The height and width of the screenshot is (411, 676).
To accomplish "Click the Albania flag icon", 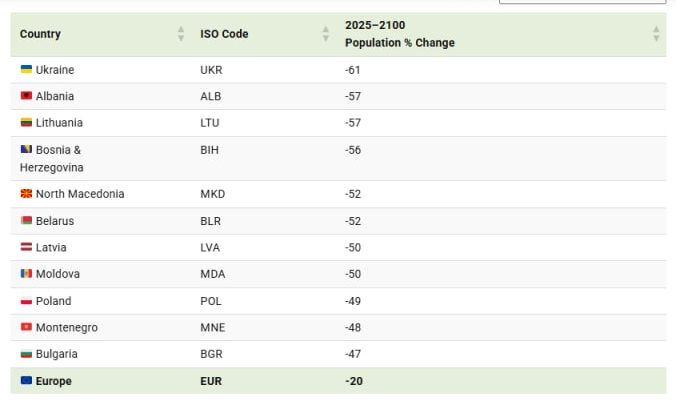I will pos(26,96).
